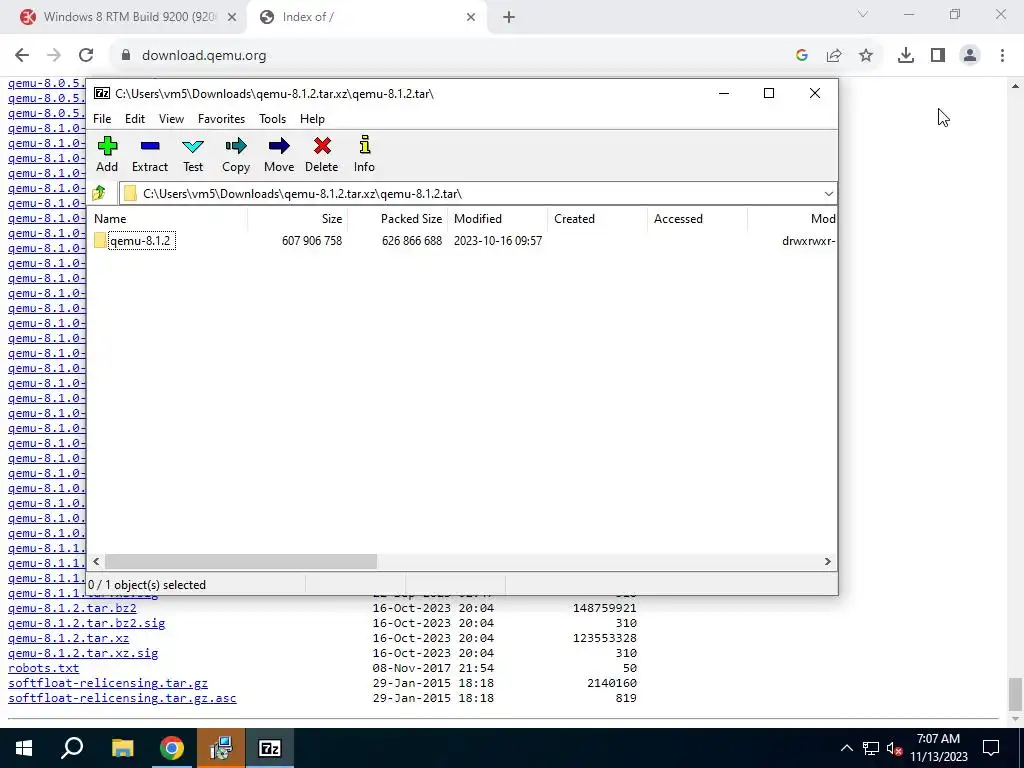Open the Favorites menu

point(221,119)
